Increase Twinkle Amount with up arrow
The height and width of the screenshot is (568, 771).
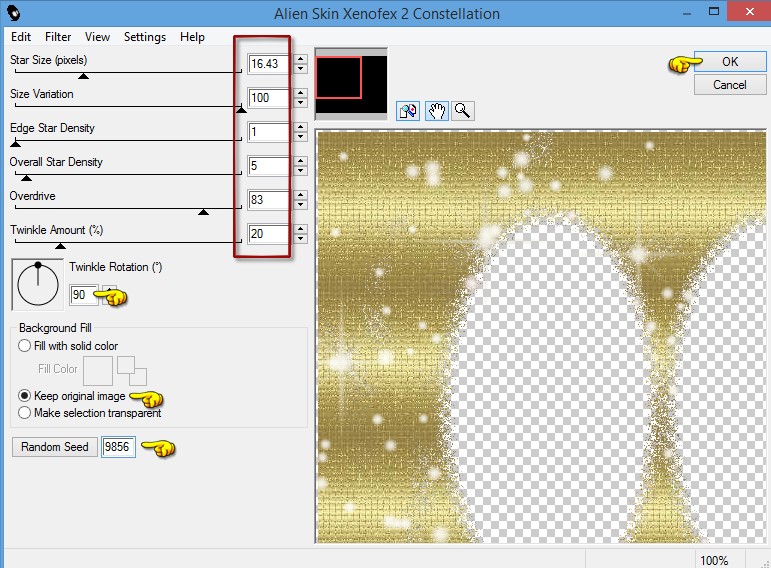(x=300, y=229)
